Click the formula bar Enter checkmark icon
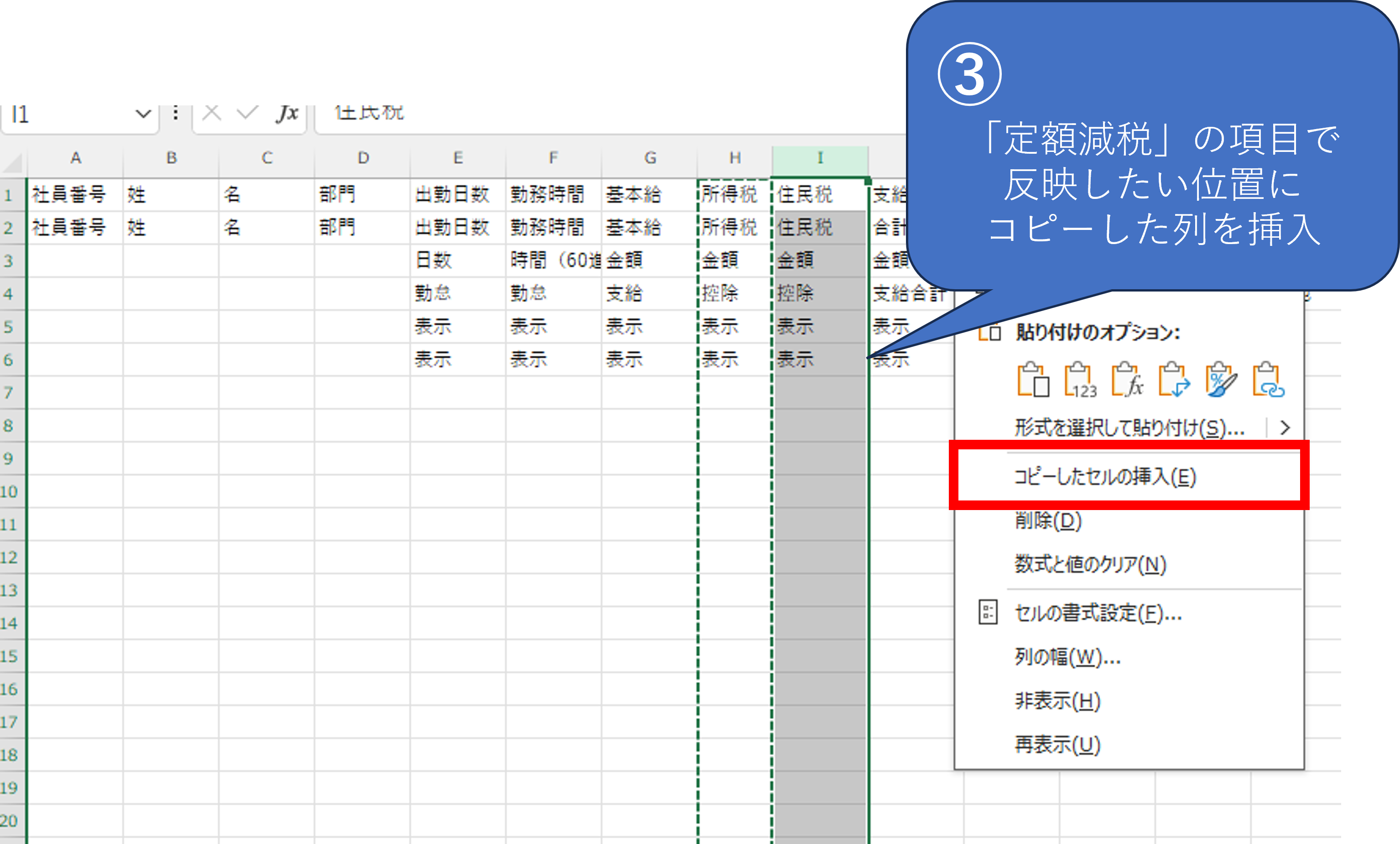This screenshot has width=1400, height=844. point(247,113)
